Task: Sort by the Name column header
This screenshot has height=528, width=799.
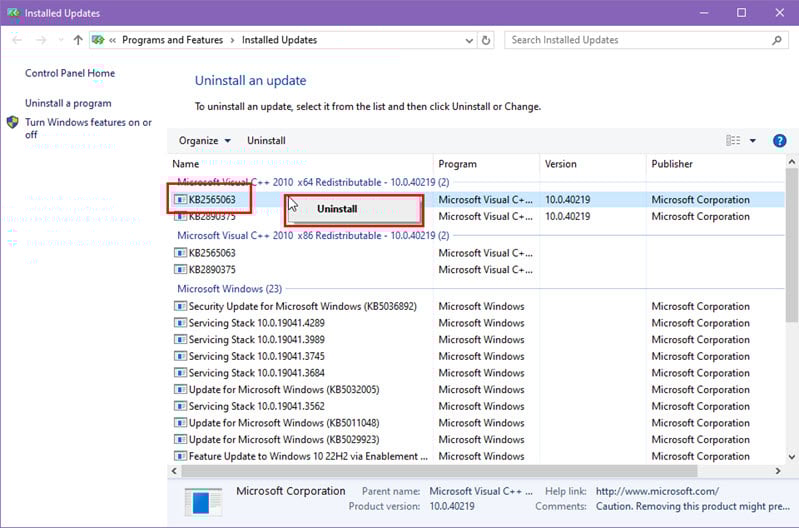Action: [x=185, y=164]
